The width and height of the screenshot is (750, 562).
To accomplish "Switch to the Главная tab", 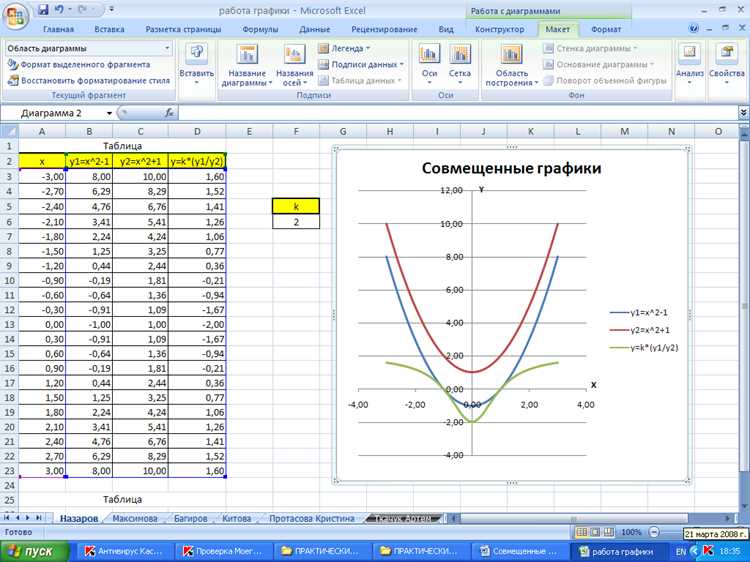I will pos(58,29).
